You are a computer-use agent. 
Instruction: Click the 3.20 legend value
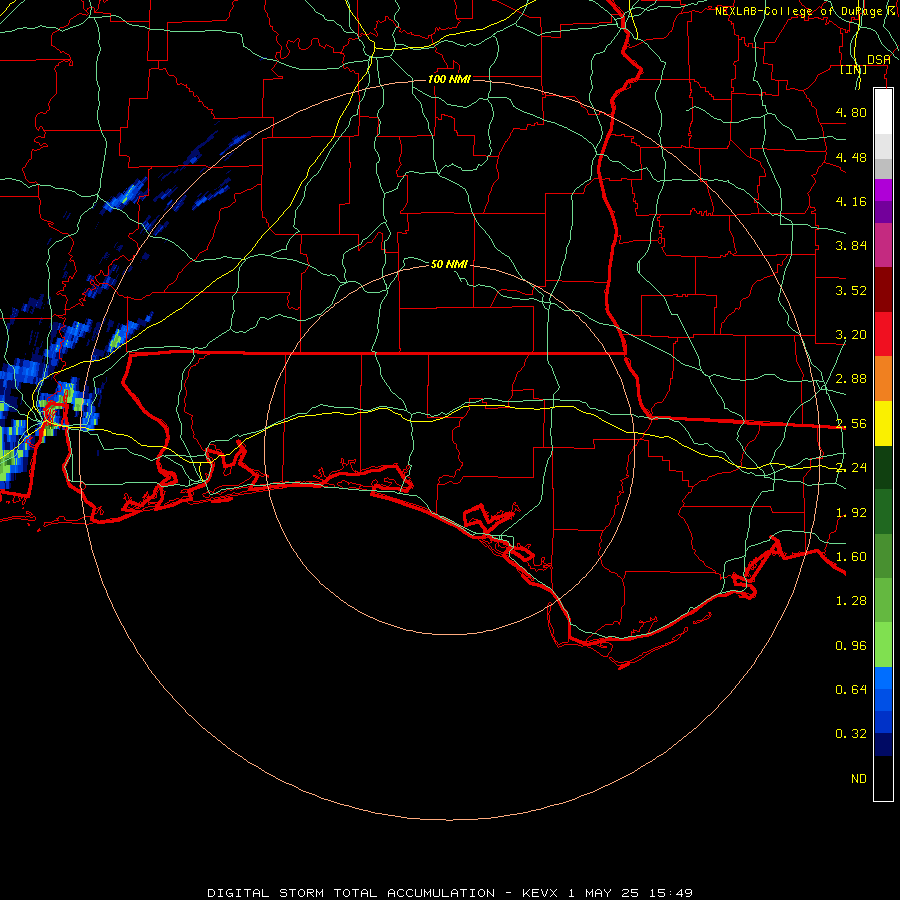(x=851, y=335)
